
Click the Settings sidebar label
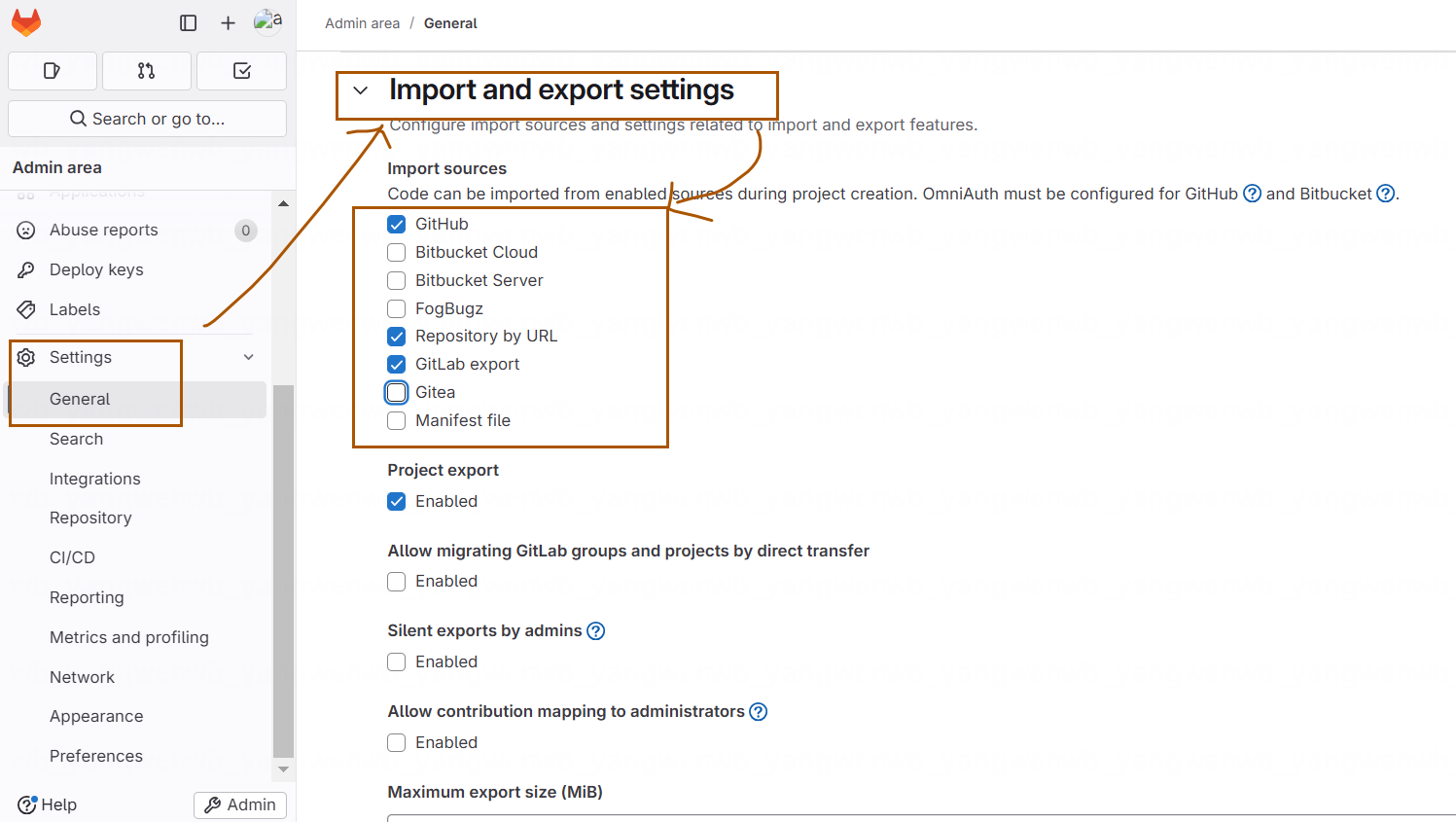(x=81, y=358)
